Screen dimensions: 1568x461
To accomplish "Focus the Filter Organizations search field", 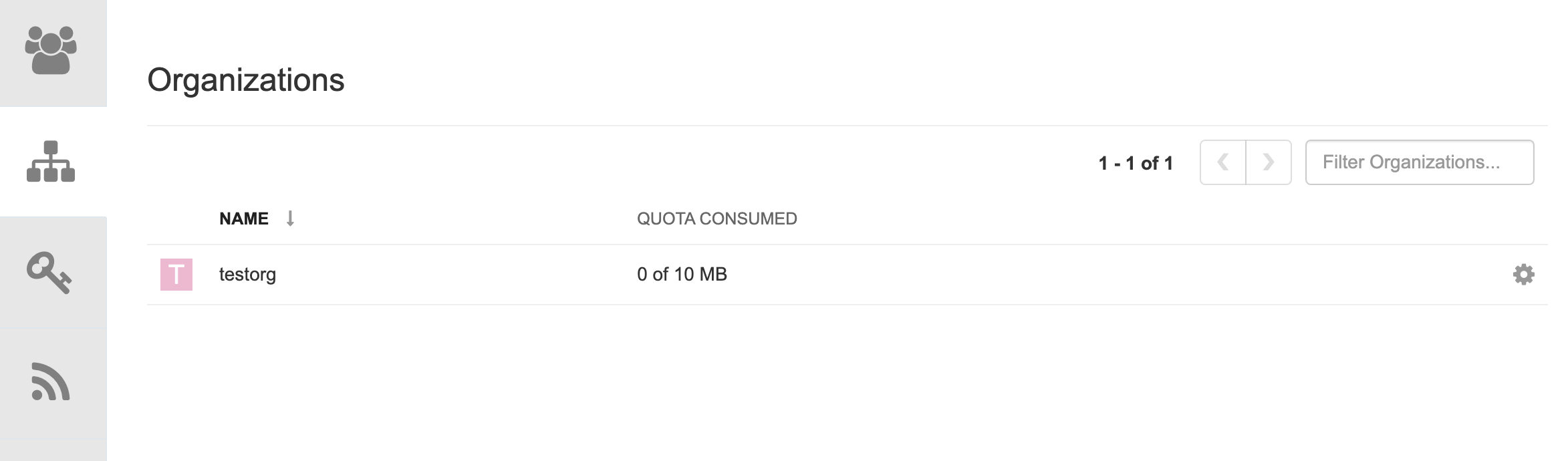I will 1419,162.
